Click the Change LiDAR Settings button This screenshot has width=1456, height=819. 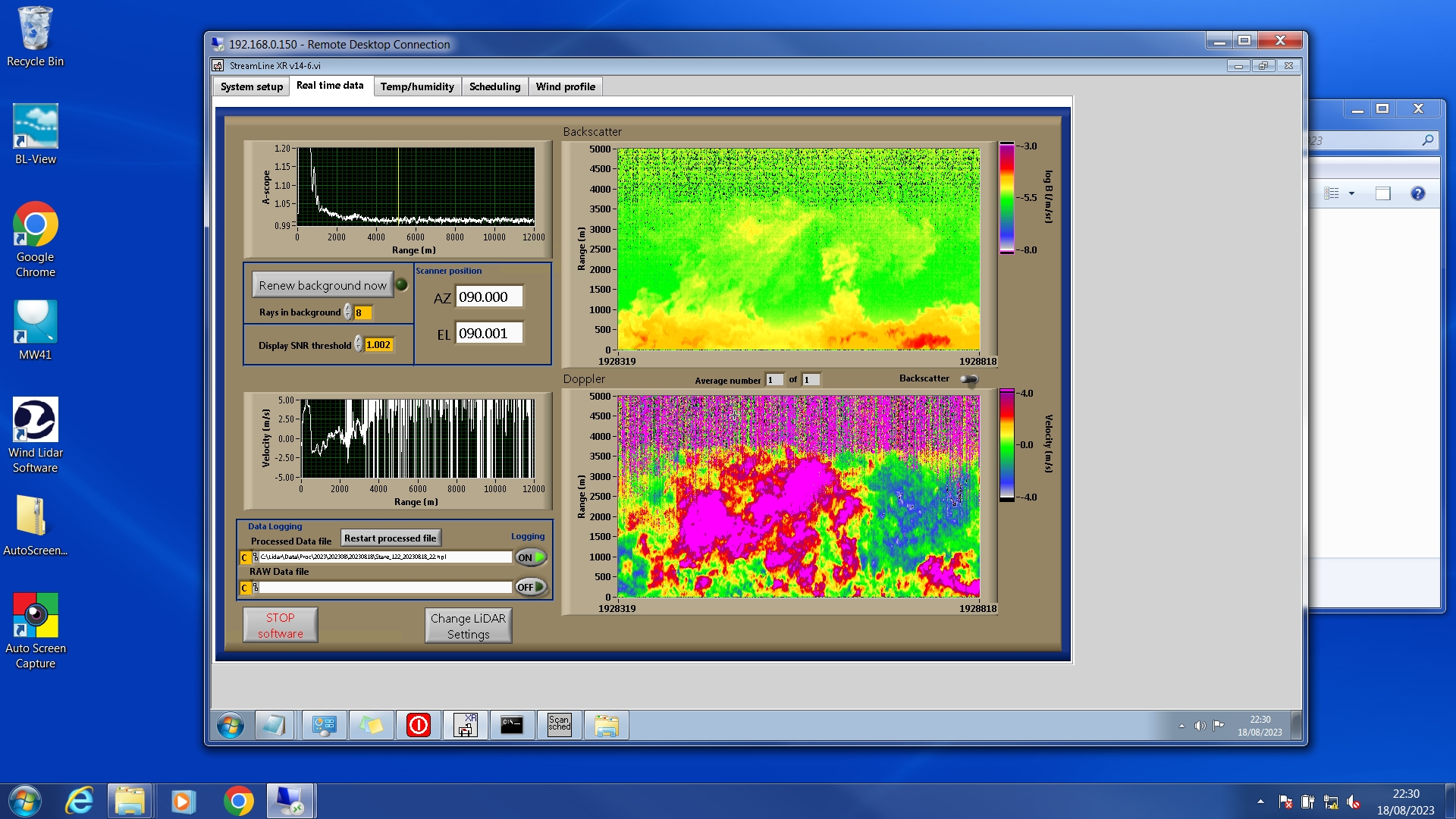point(468,626)
